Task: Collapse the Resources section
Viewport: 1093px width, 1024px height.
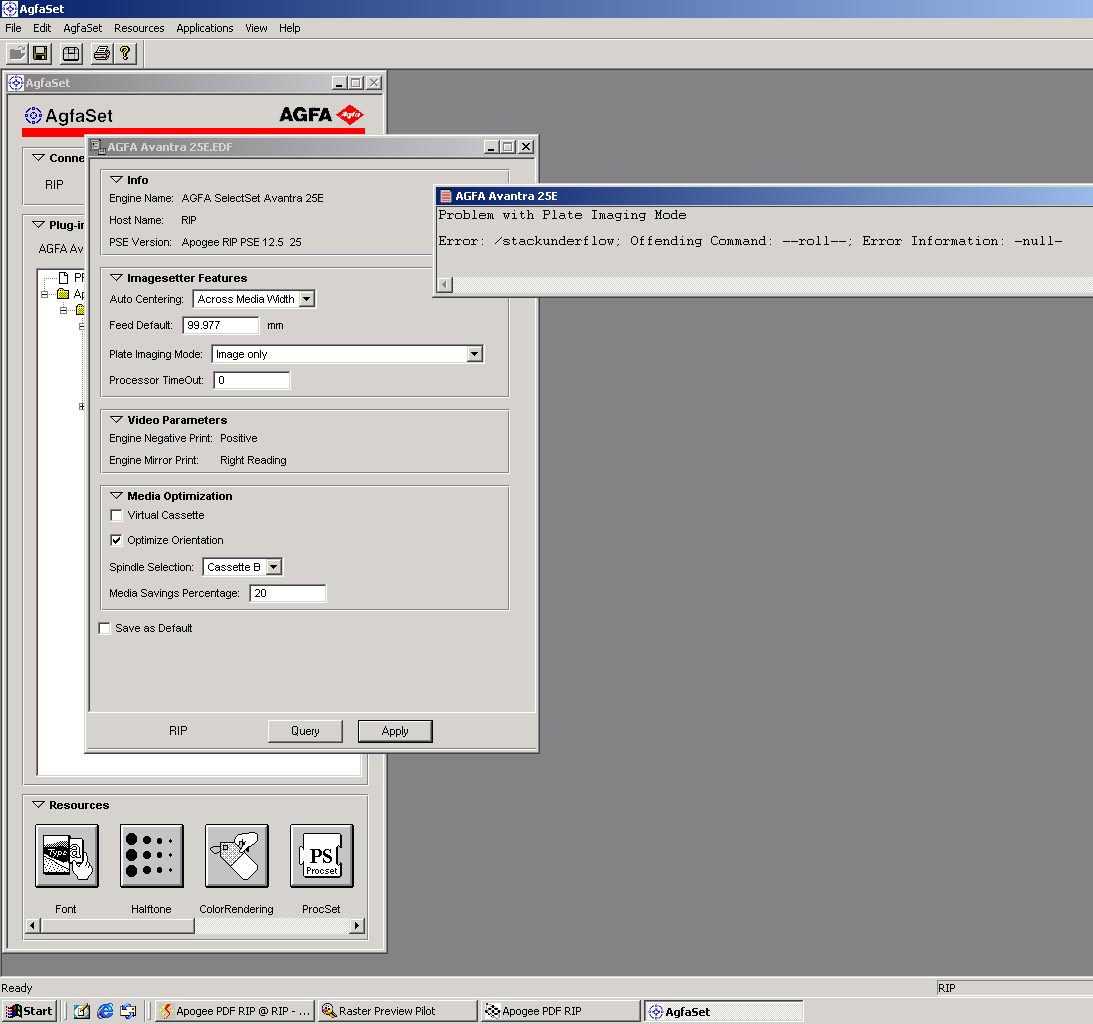Action: pyautogui.click(x=38, y=804)
